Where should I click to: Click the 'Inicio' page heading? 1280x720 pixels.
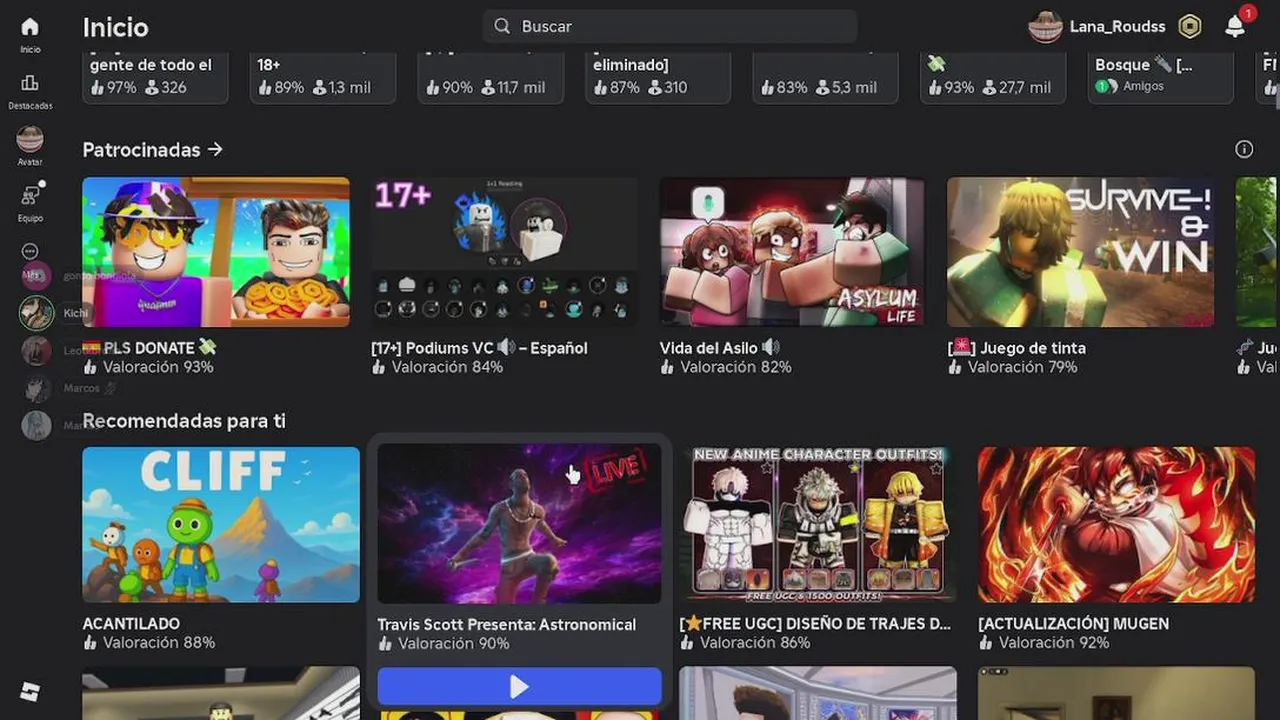coord(115,27)
